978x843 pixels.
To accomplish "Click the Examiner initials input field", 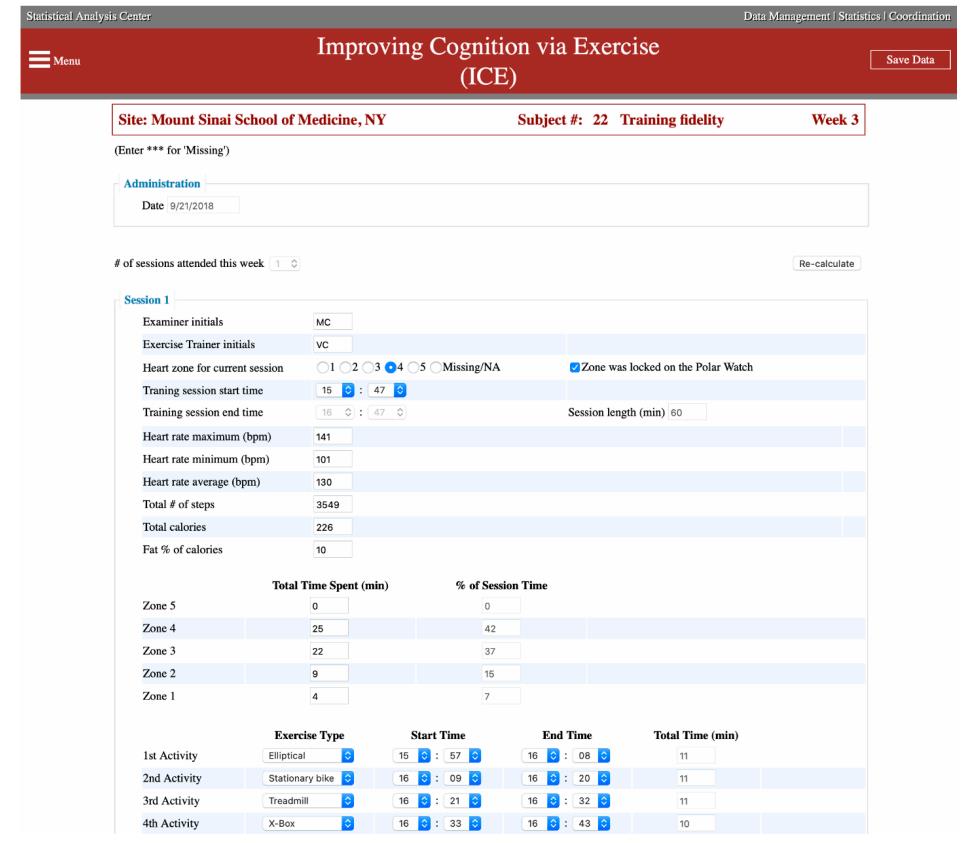I will (333, 322).
